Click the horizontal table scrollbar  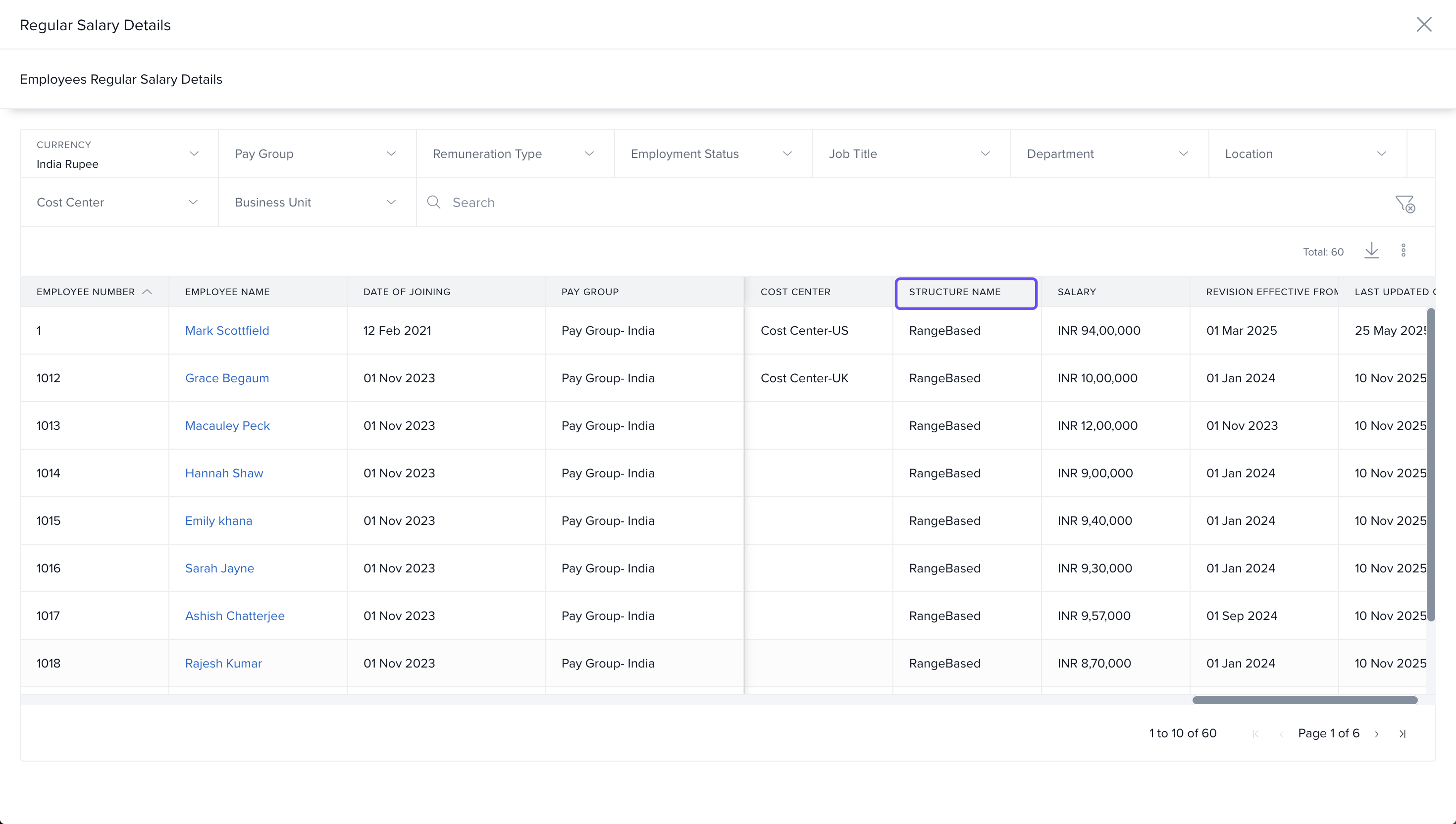1304,700
